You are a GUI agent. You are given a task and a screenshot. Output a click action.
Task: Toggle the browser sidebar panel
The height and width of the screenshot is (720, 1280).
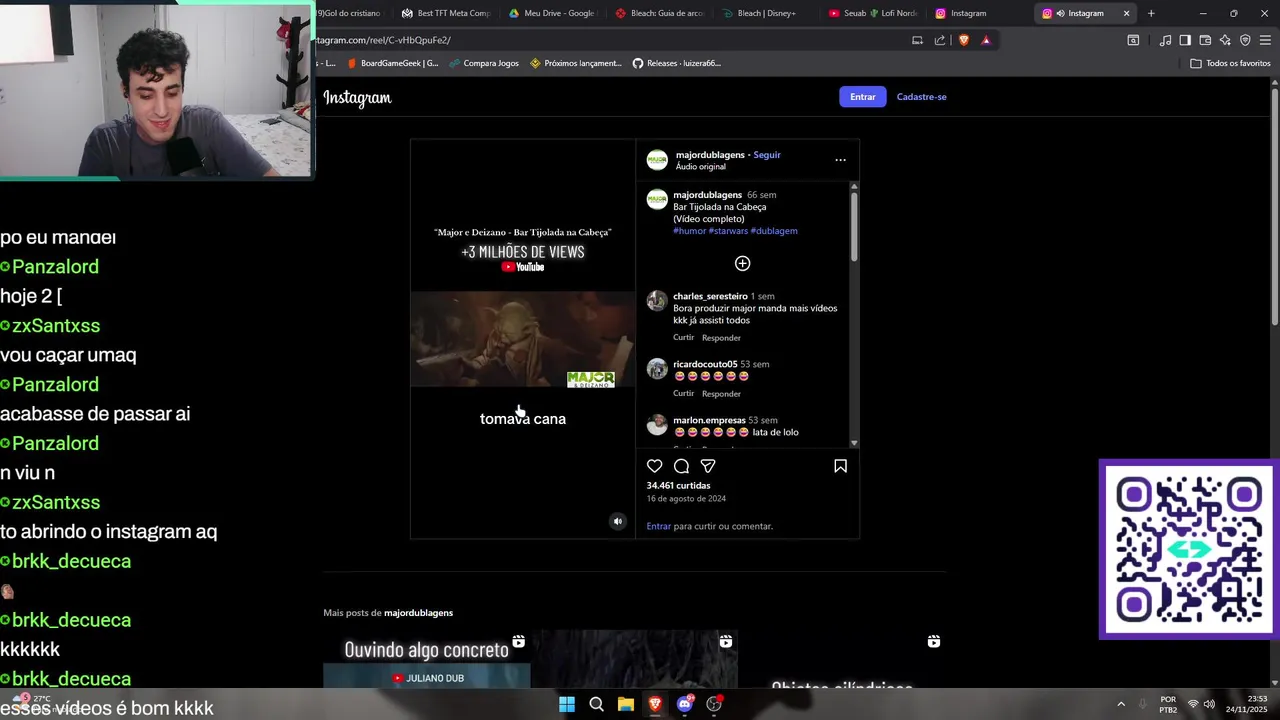(1185, 40)
